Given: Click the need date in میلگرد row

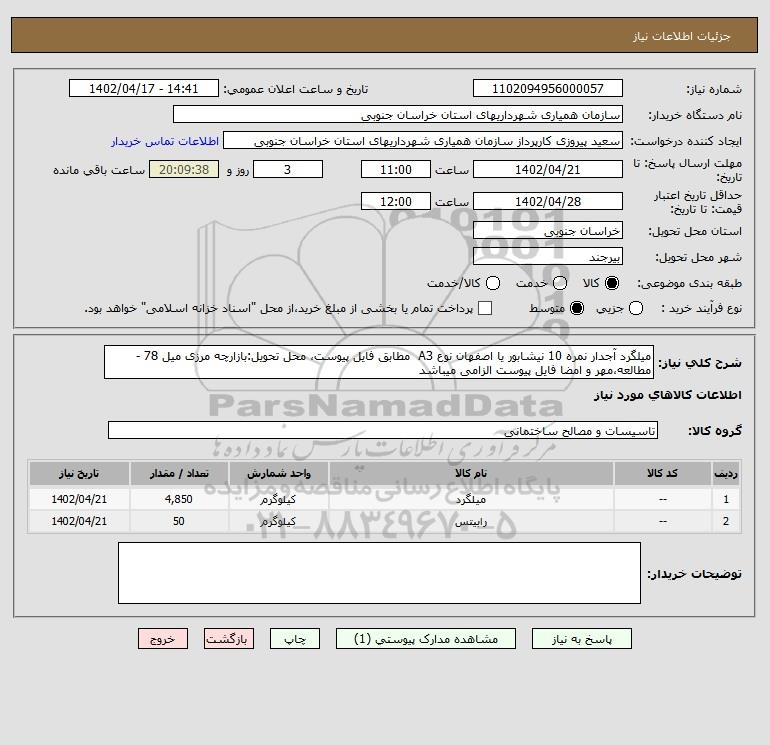Looking at the screenshot, I should [79, 499].
